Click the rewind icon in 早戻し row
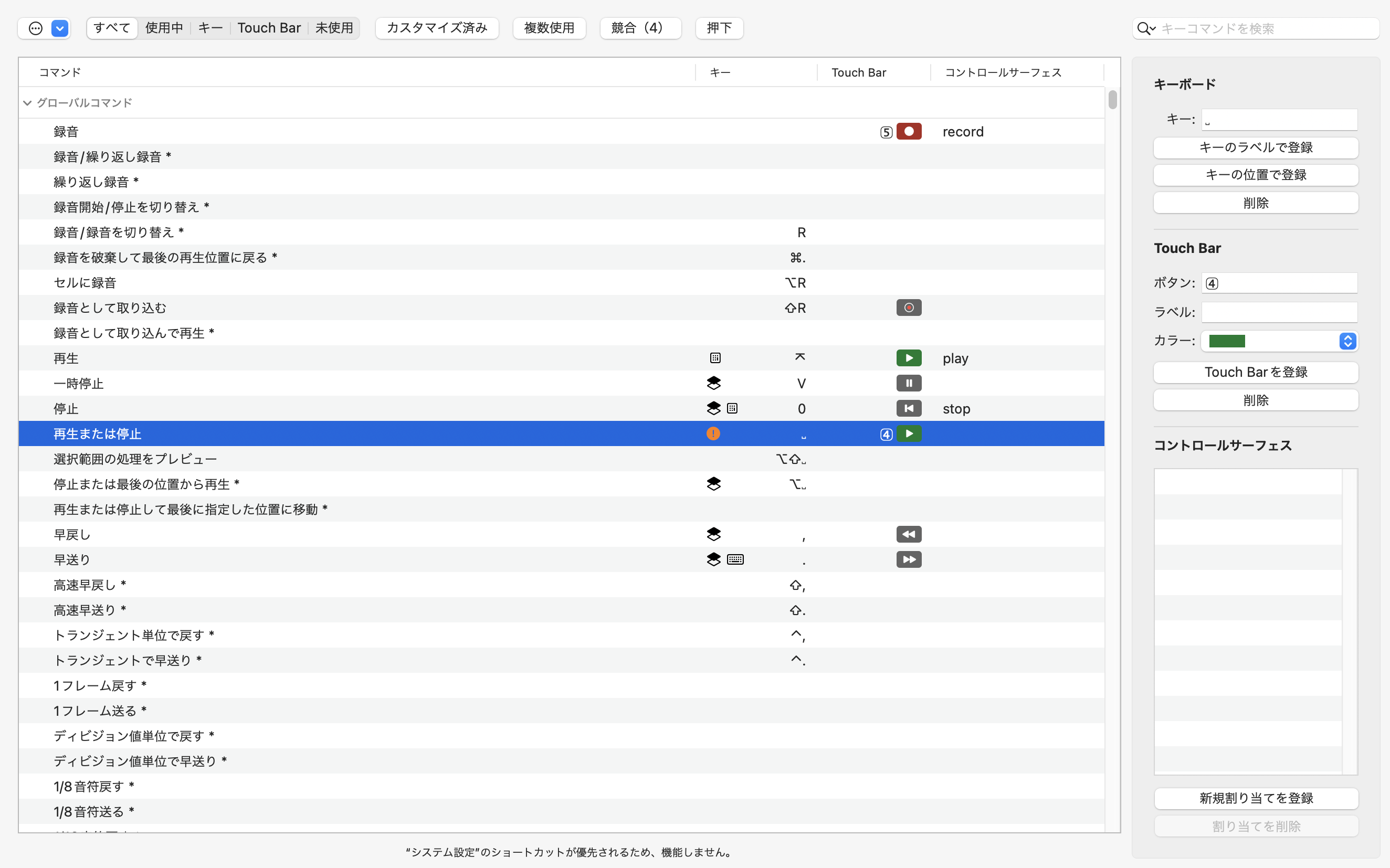Screen dimensions: 1390x868 (x=908, y=534)
